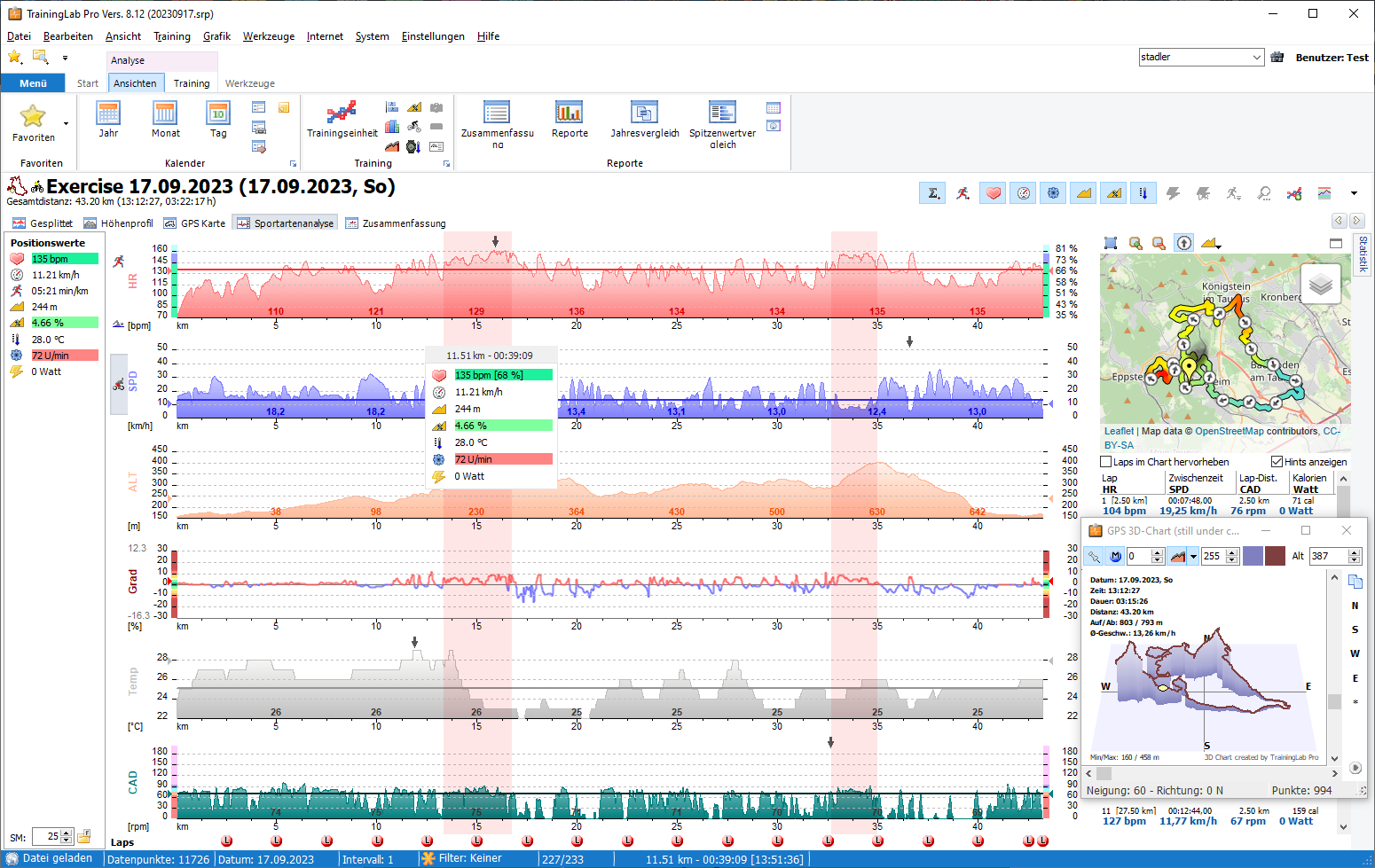Open the Jahr calendar view
The height and width of the screenshot is (868, 1375).
point(108,120)
